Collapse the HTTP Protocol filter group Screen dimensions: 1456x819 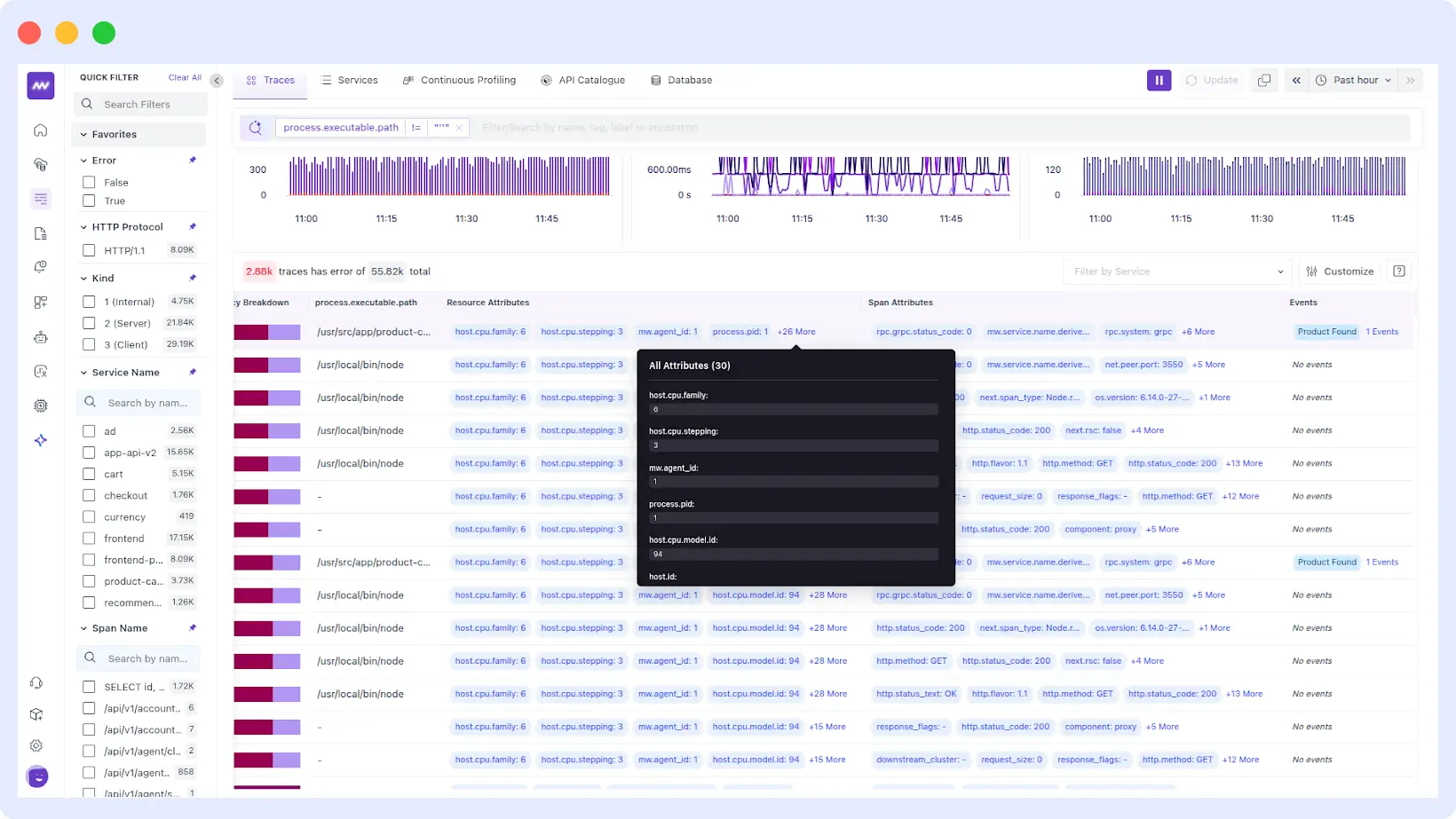coord(83,227)
